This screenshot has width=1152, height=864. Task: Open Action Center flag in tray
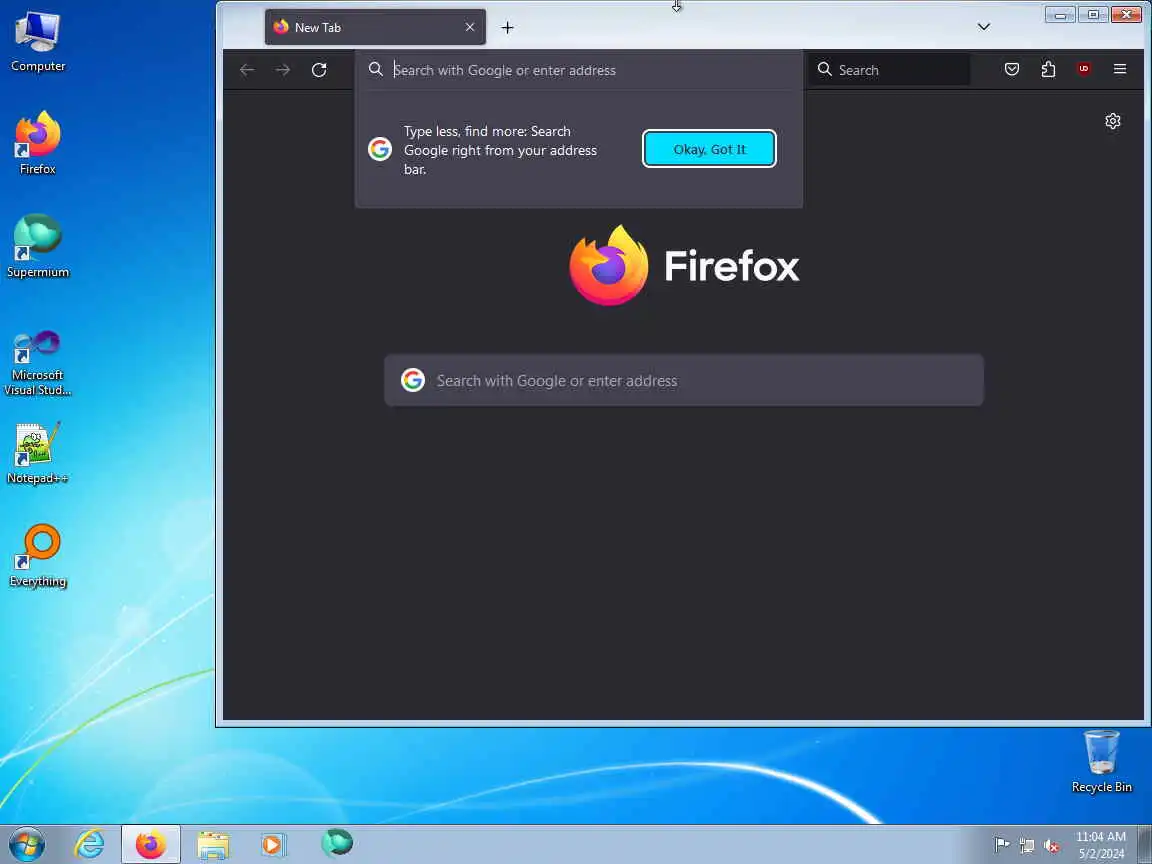click(x=1001, y=846)
